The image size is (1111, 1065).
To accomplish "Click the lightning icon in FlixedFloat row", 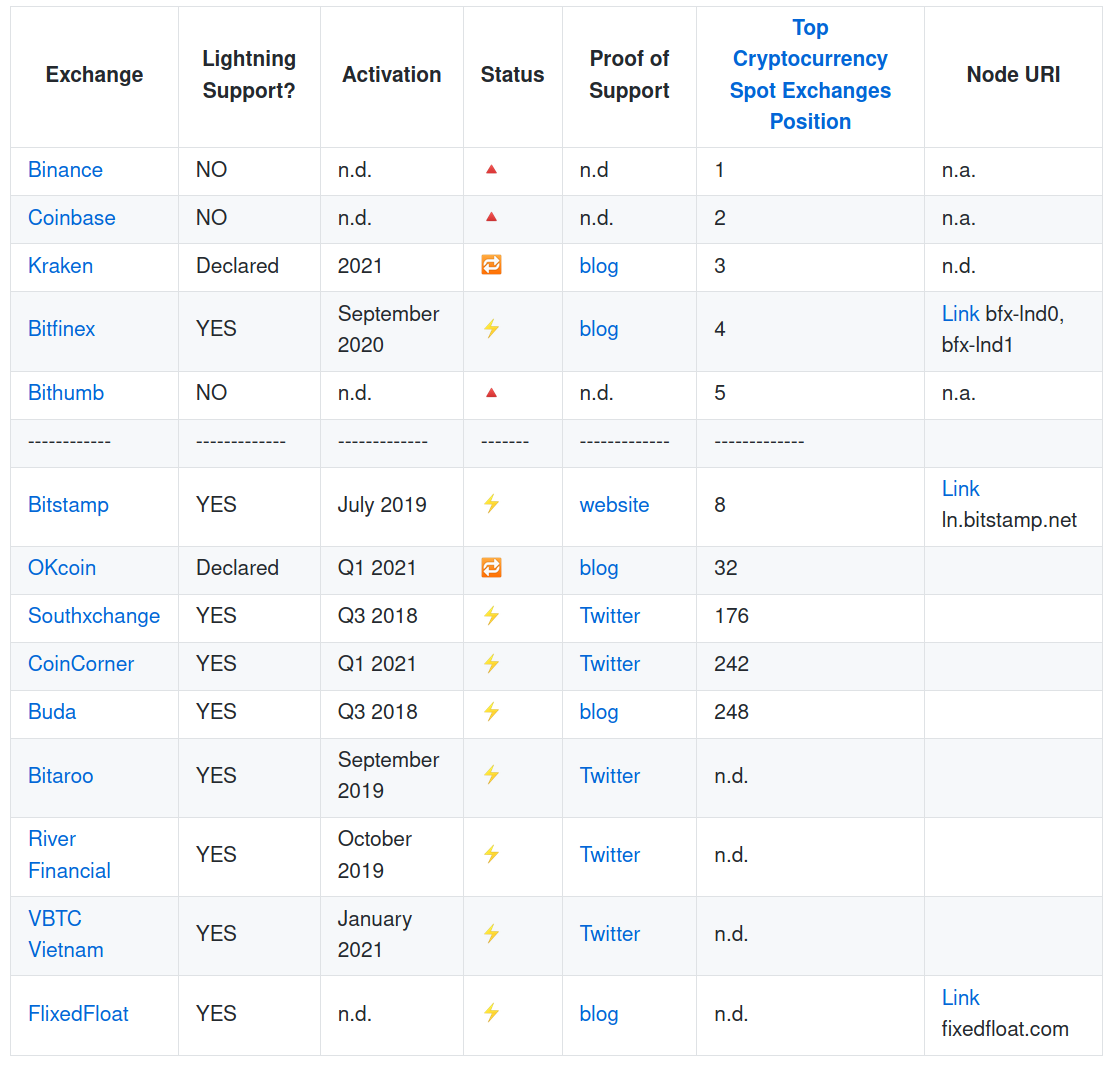I will click(491, 1013).
